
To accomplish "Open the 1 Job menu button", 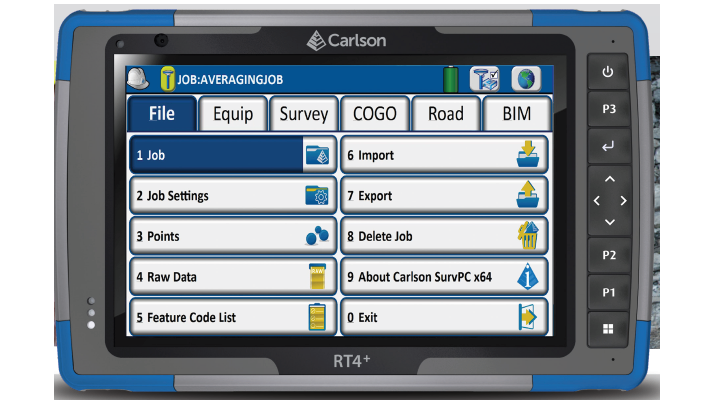I will (x=233, y=155).
